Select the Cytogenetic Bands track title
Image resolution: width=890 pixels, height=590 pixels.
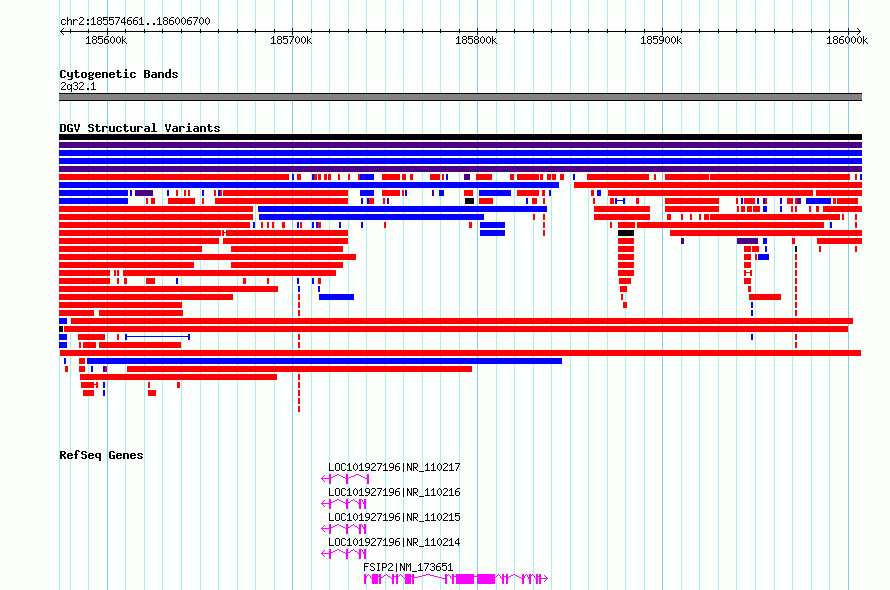click(x=119, y=74)
